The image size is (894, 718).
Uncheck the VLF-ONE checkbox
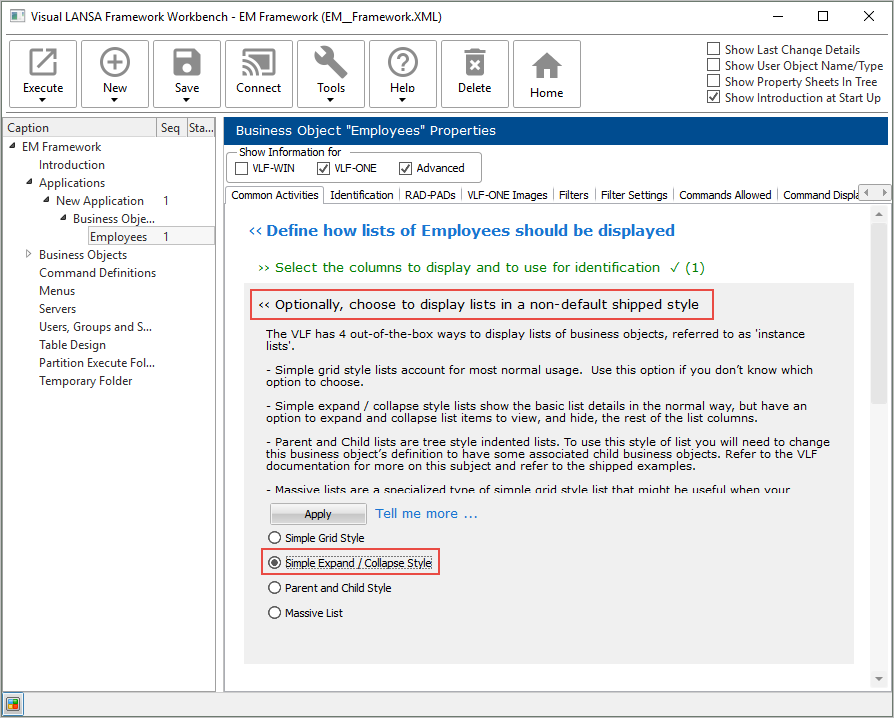point(323,168)
